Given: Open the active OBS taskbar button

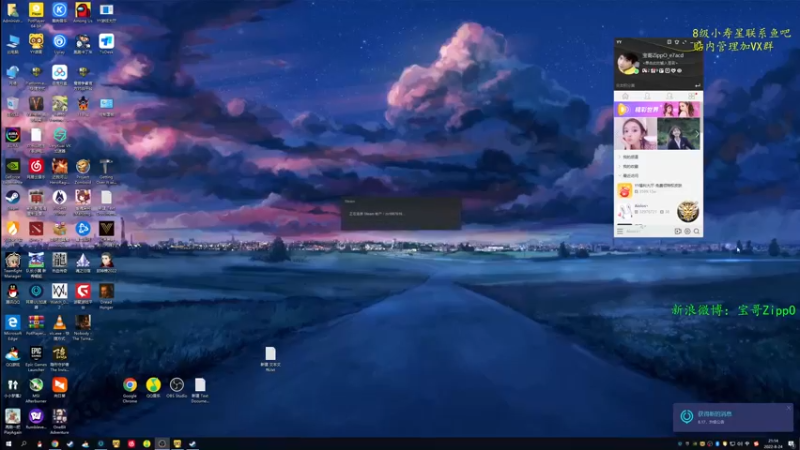Looking at the screenshot, I should (162, 444).
